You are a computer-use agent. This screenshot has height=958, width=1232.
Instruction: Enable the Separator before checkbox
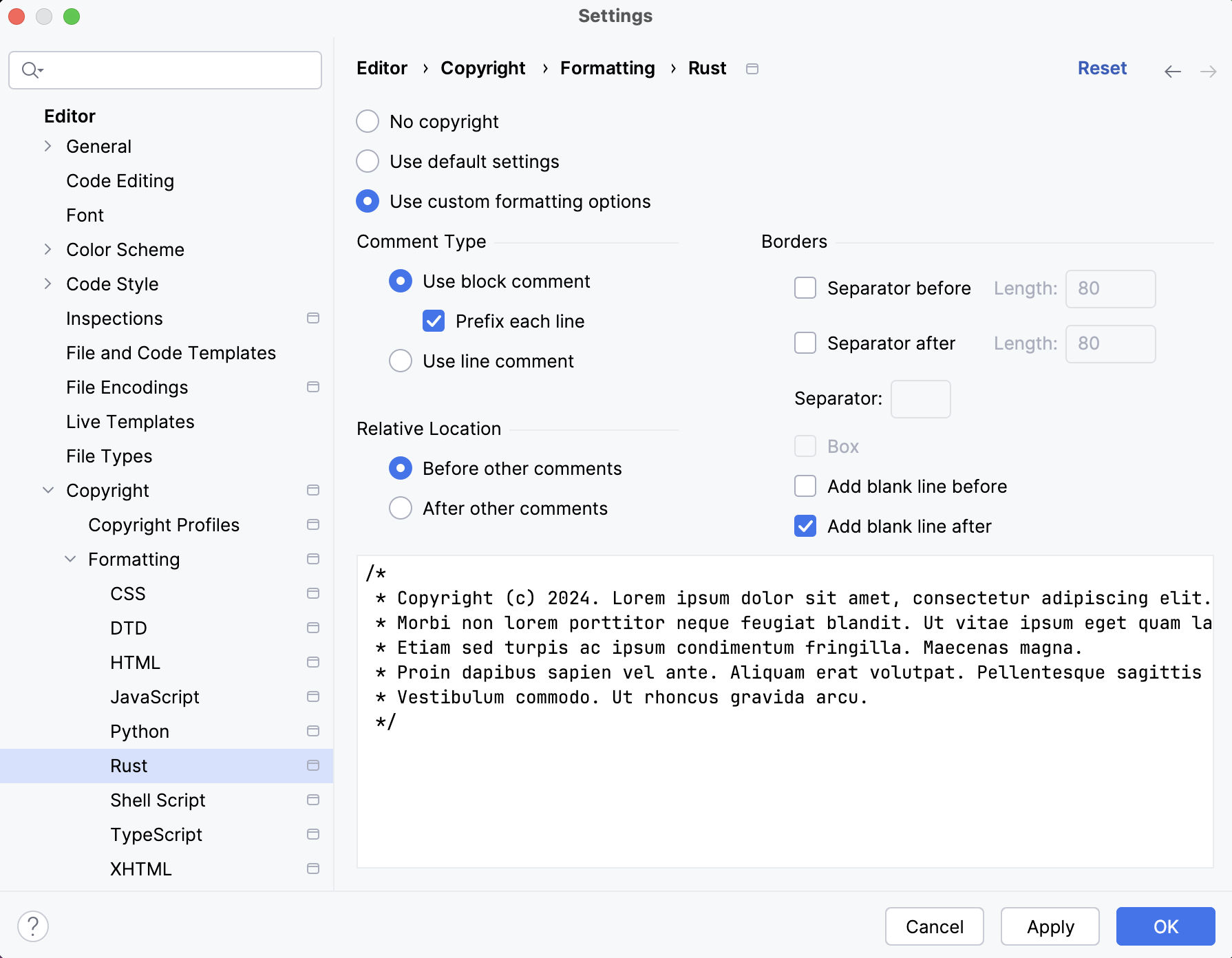click(x=805, y=288)
